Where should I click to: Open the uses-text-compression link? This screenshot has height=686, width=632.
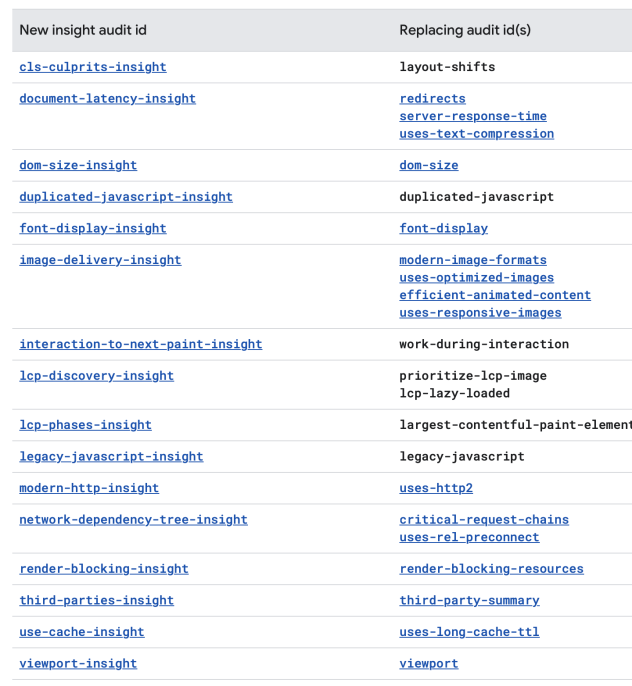pos(476,134)
